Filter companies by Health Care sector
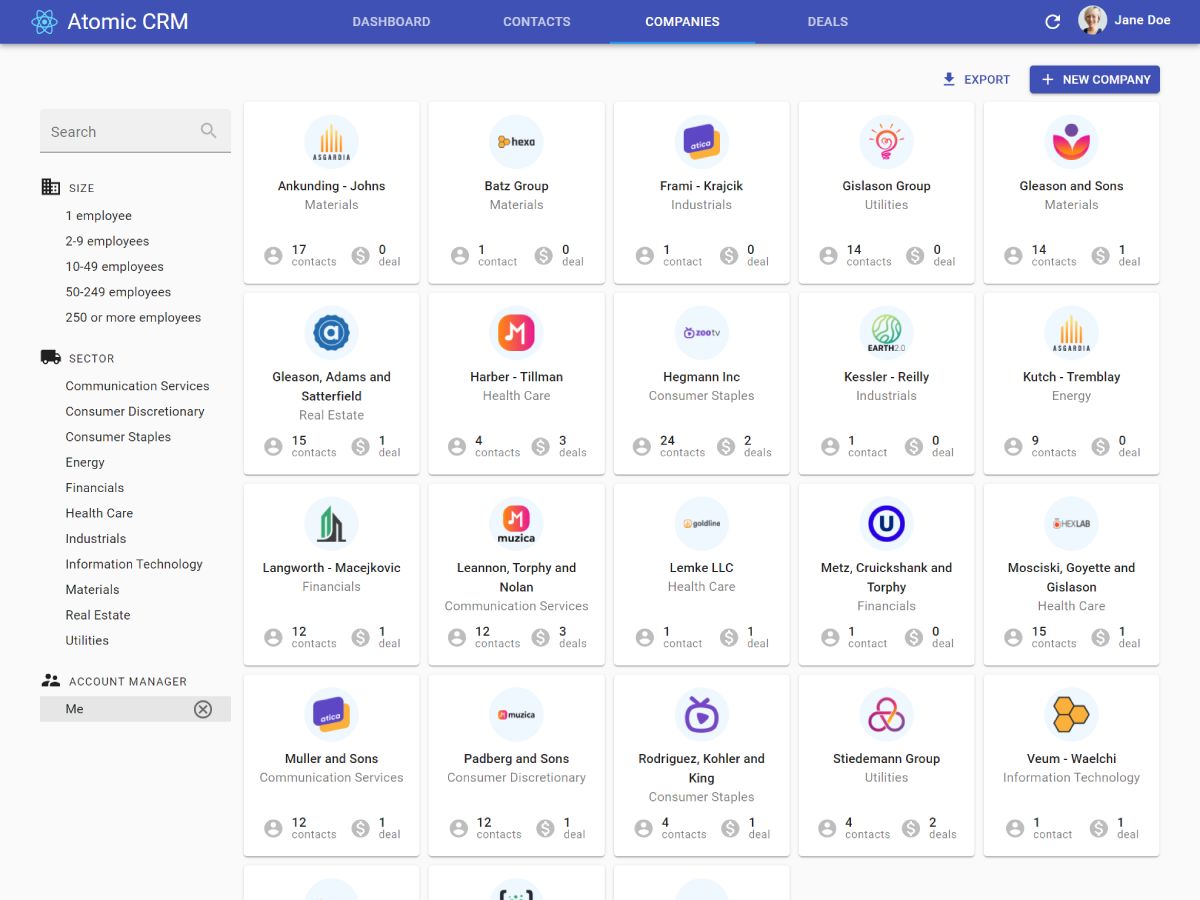The height and width of the screenshot is (900, 1200). [99, 512]
